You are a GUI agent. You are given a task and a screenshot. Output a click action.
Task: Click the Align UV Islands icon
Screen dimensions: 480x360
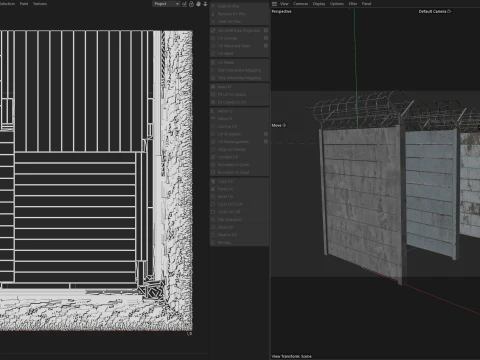point(213,149)
